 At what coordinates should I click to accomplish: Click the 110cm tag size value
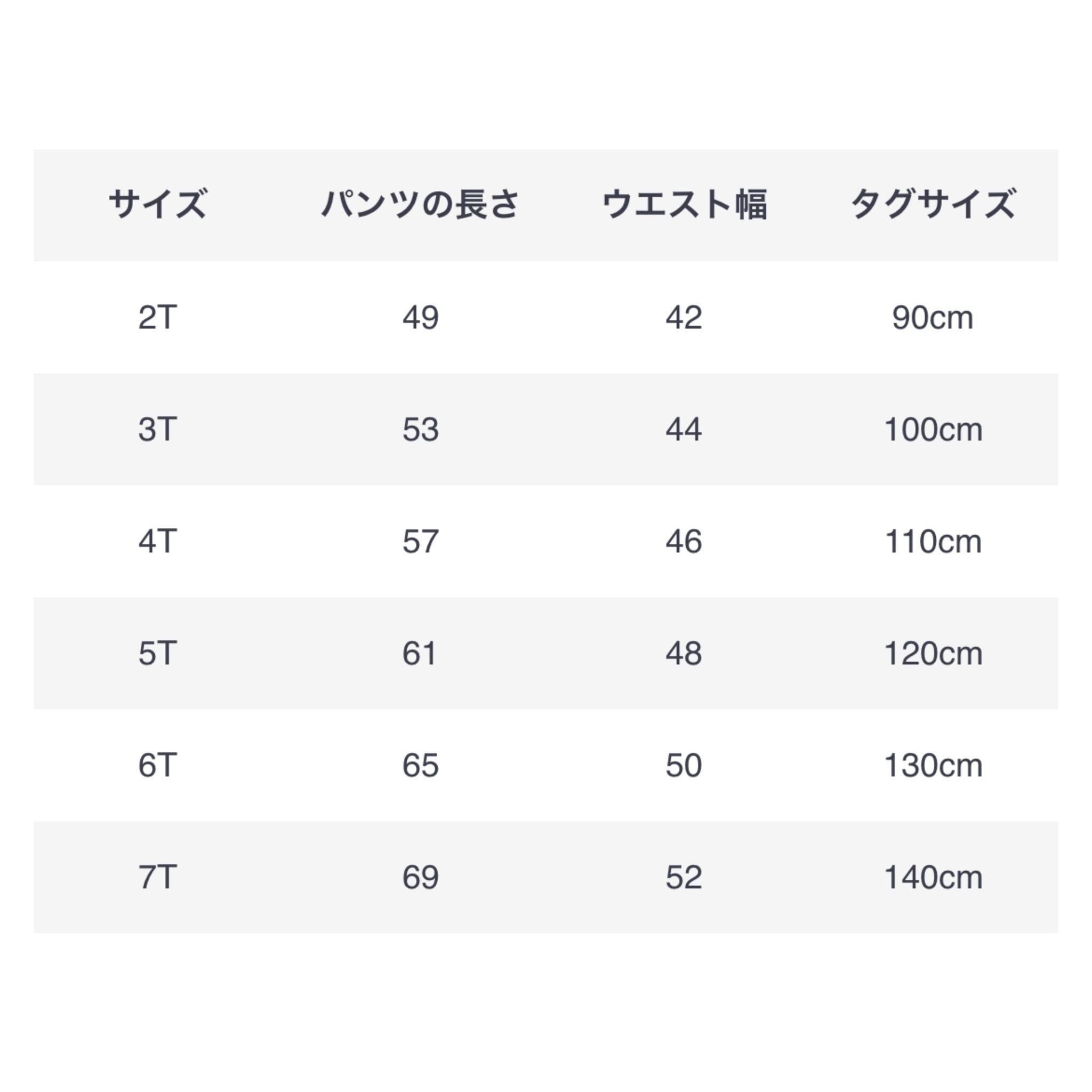[933, 541]
